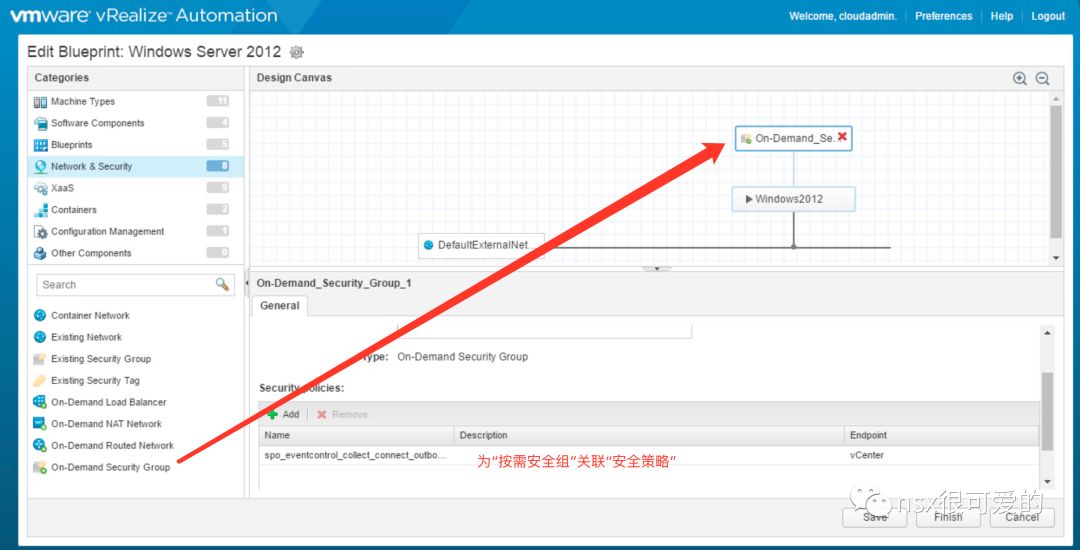Click the Description column header
This screenshot has width=1080, height=550.
[649, 436]
